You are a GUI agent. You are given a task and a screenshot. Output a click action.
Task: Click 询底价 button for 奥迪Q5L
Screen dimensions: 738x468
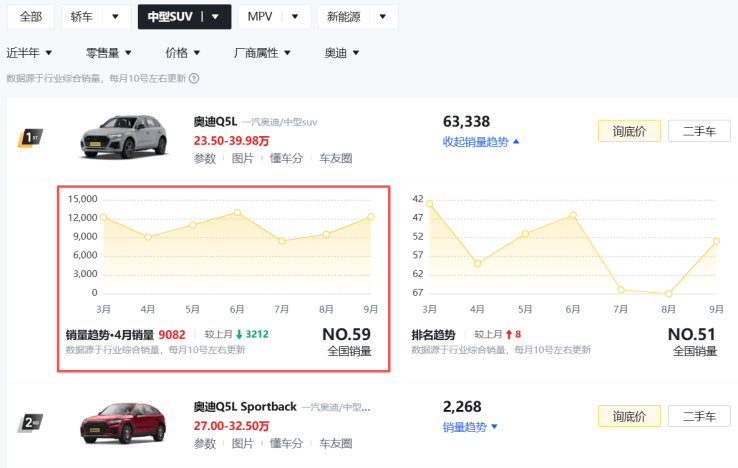(x=629, y=131)
